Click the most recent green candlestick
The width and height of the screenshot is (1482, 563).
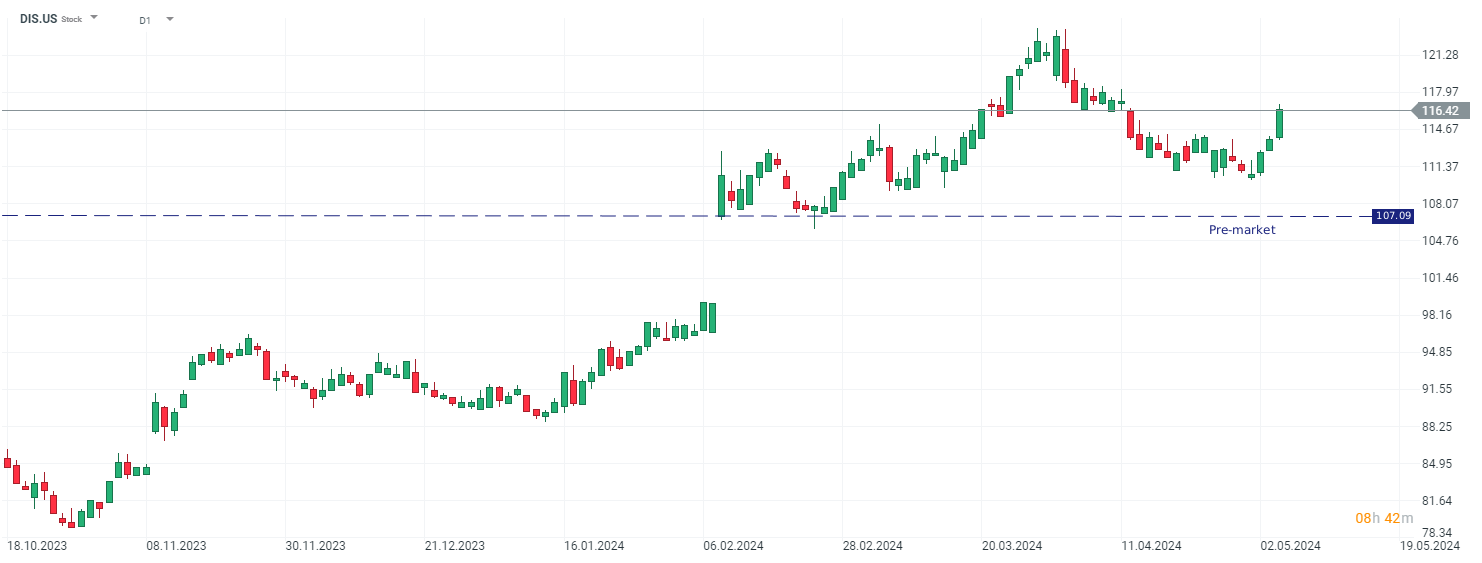[x=1279, y=123]
